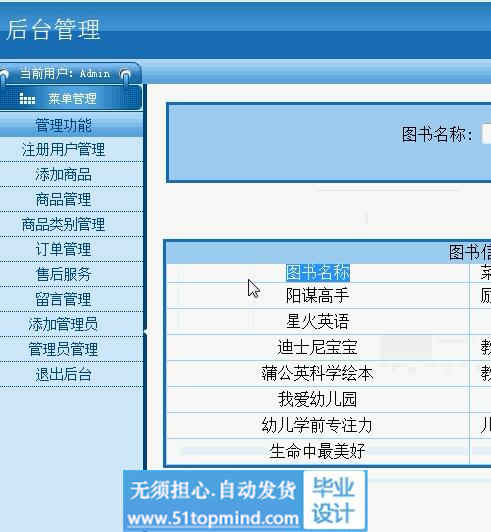Viewport: 491px width, 532px height.
Task: Open 订单管理 from the sidebar
Action: tap(63, 249)
